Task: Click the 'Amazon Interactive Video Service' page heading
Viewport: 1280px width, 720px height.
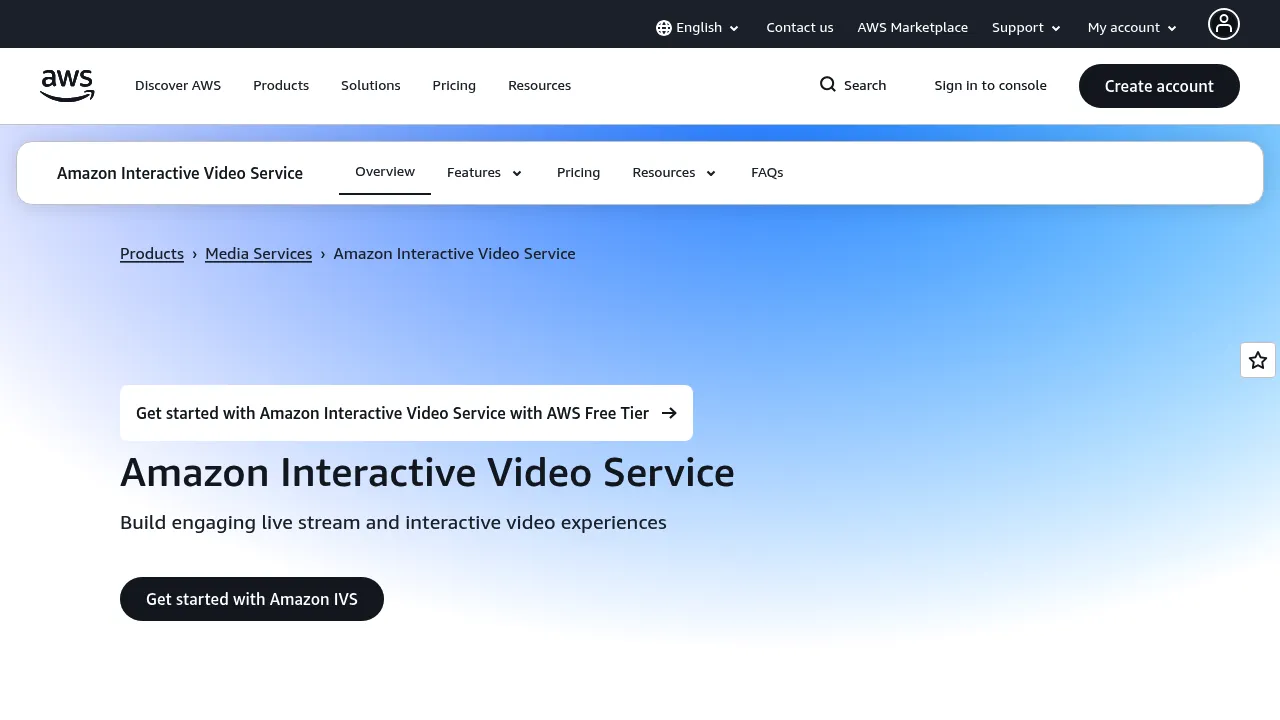Action: click(427, 473)
